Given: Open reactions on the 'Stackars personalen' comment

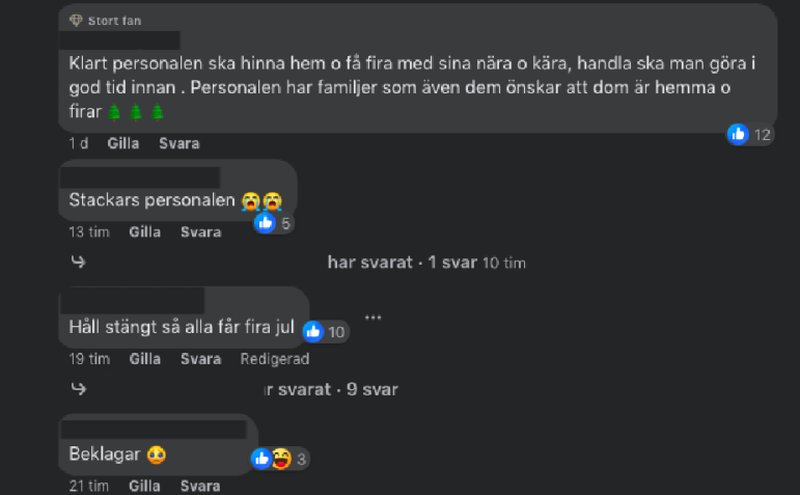Looking at the screenshot, I should (274, 223).
